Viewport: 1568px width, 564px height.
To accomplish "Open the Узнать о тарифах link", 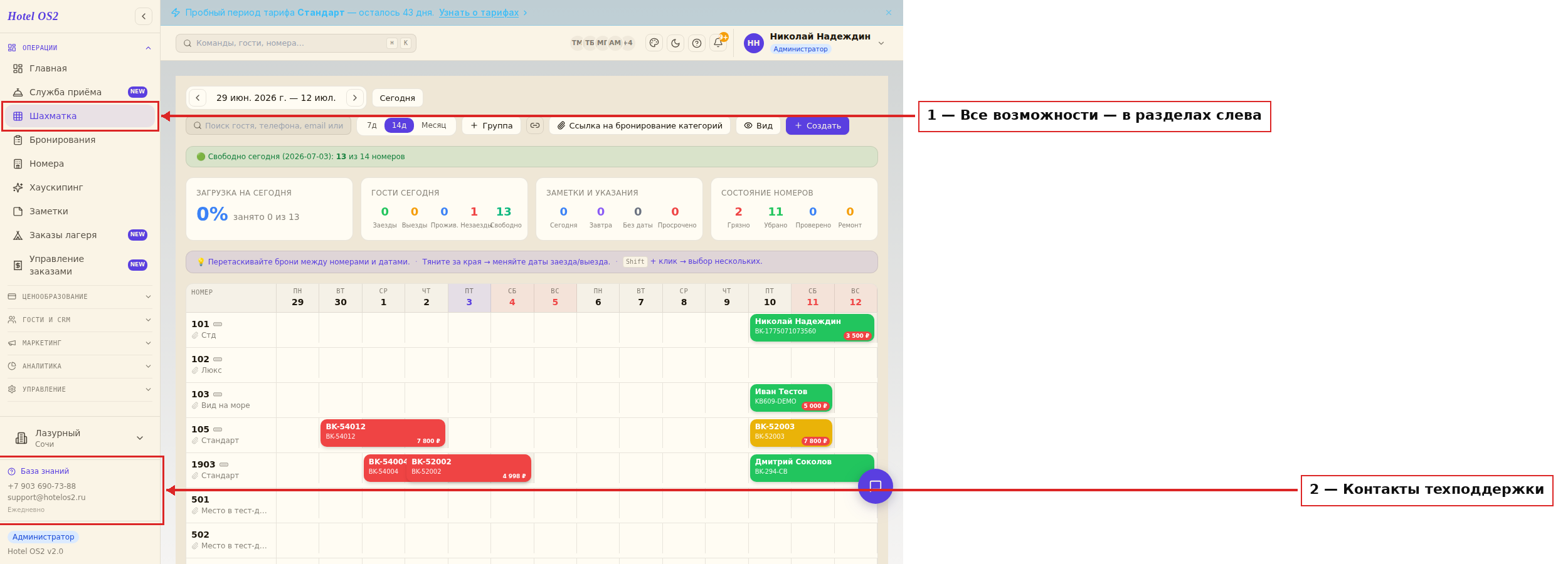I will point(479,13).
